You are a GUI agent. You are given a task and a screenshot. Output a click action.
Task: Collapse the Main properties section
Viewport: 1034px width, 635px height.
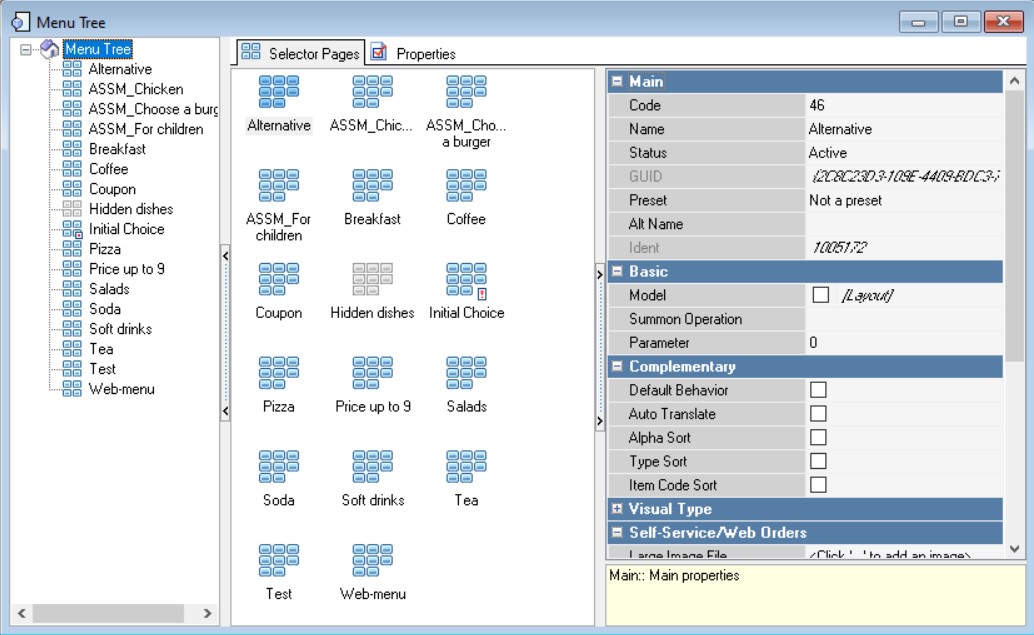[x=618, y=82]
